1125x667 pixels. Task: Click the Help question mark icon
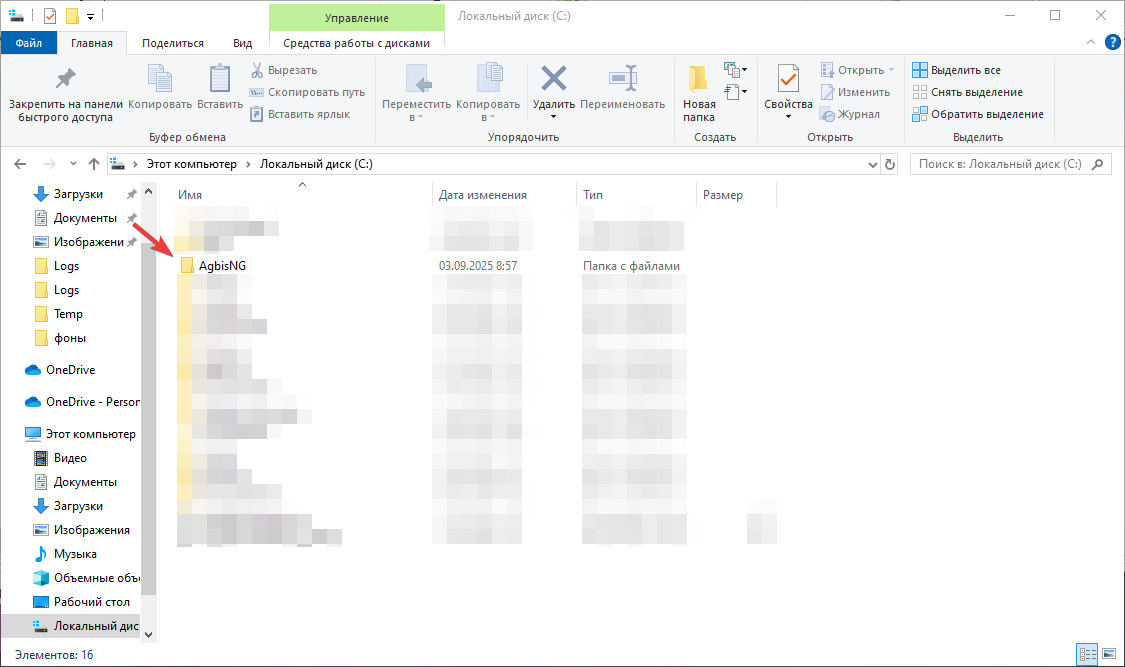pyautogui.click(x=1113, y=42)
